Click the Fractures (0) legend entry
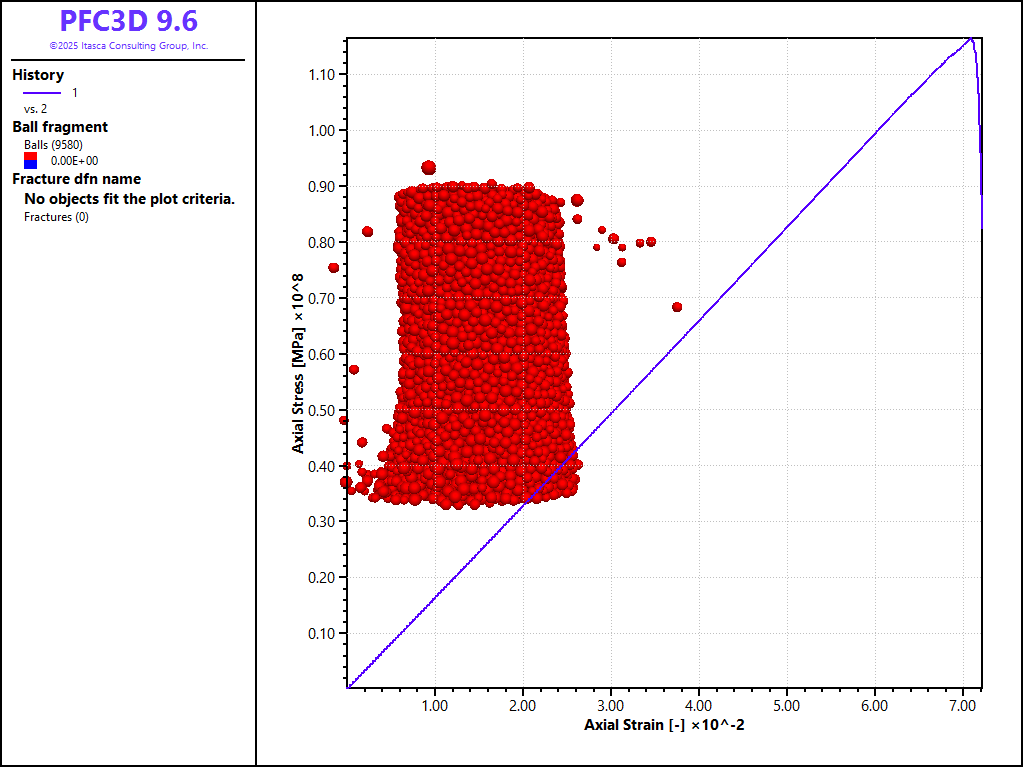This screenshot has width=1024, height=768. tap(56, 217)
